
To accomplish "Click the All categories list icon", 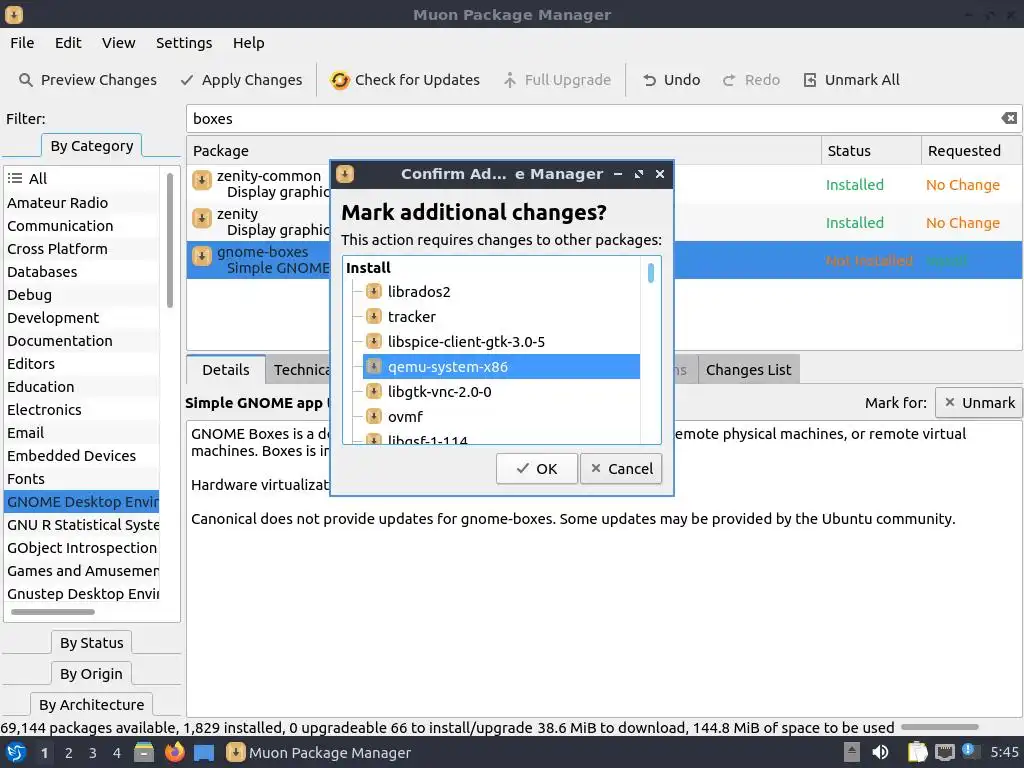I will [15, 178].
